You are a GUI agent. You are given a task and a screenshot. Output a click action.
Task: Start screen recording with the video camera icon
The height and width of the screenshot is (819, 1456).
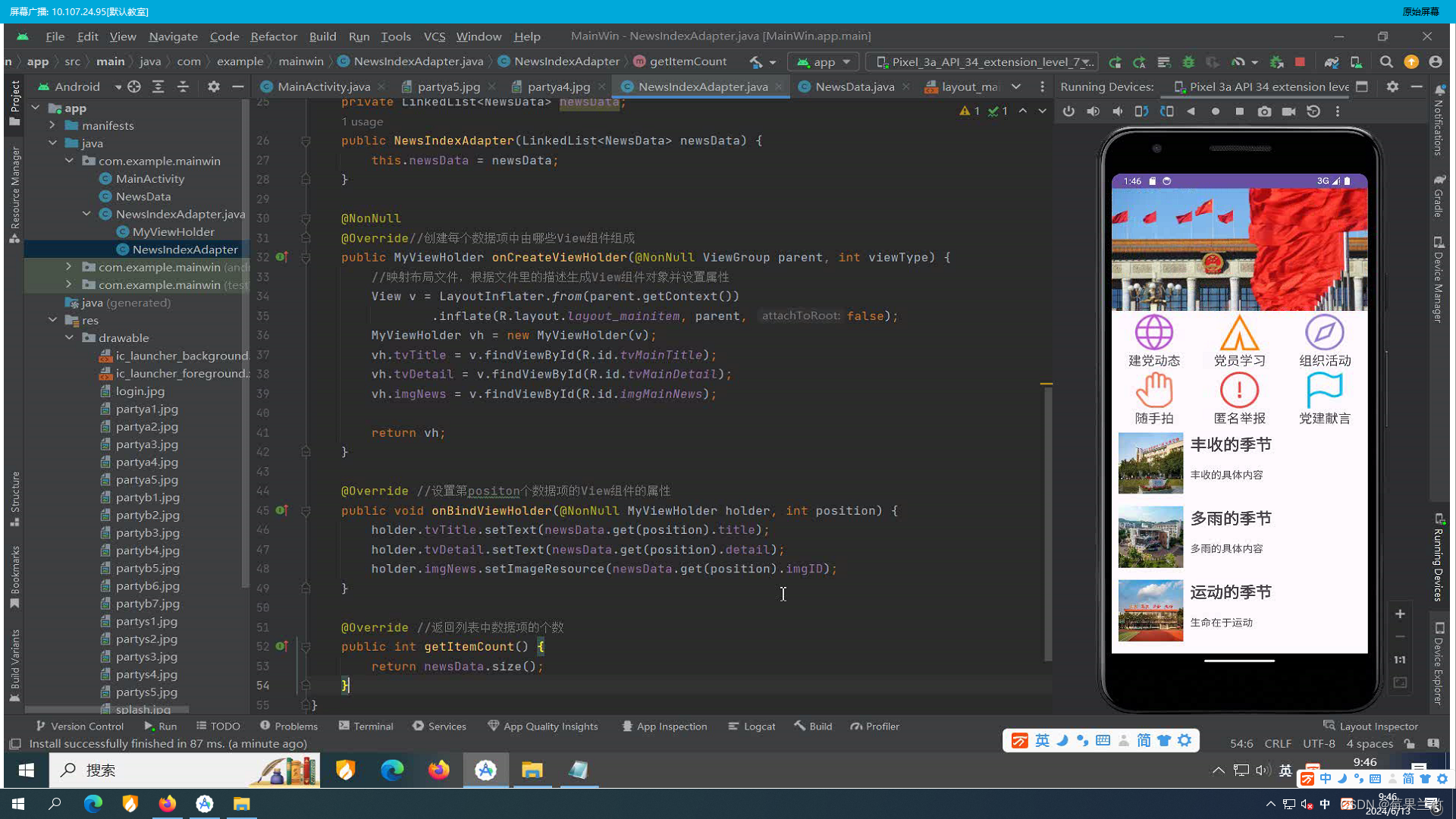1289,111
